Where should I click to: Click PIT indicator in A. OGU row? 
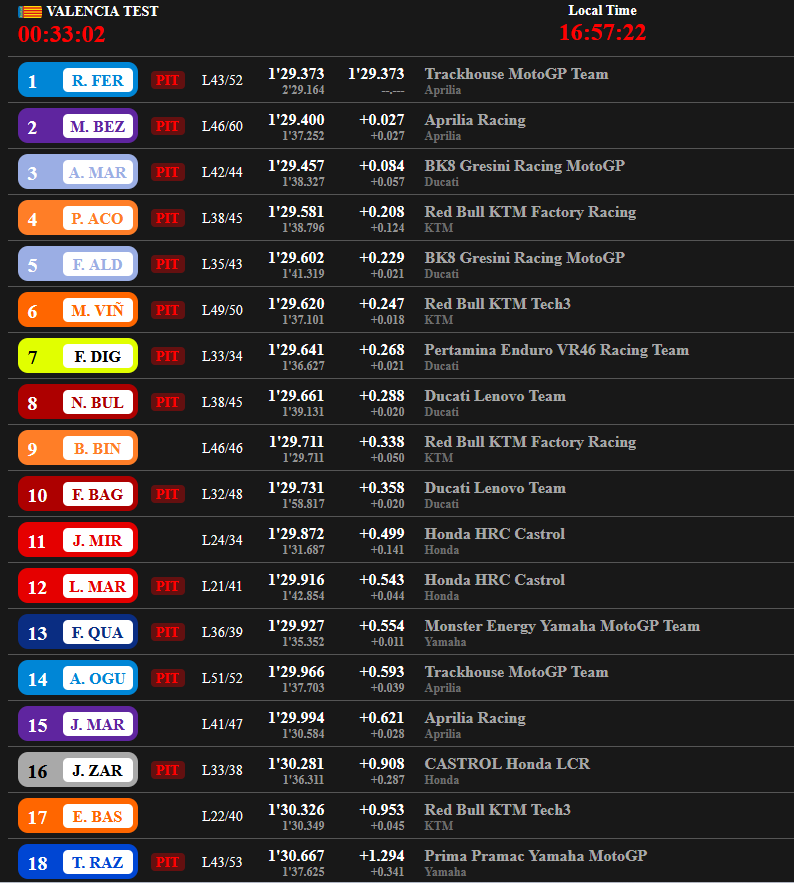coord(167,678)
